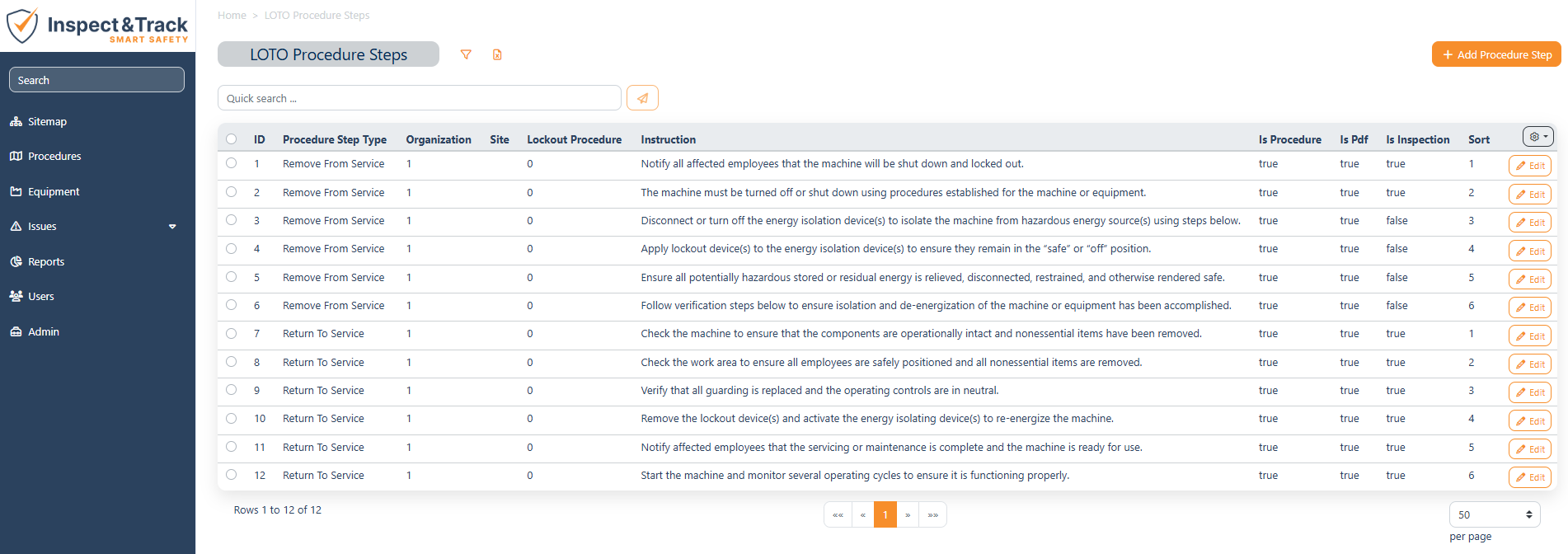Sort by Lockout Procedure column header
Image resolution: width=1568 pixels, height=554 pixels.
click(x=574, y=139)
